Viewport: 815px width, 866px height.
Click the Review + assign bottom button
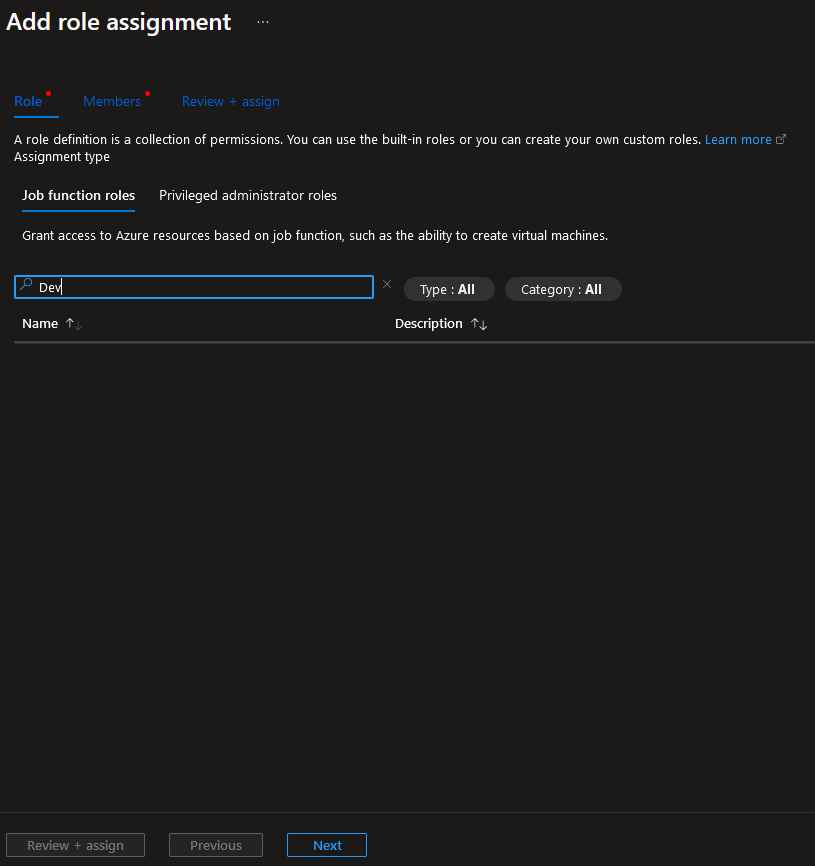click(76, 845)
